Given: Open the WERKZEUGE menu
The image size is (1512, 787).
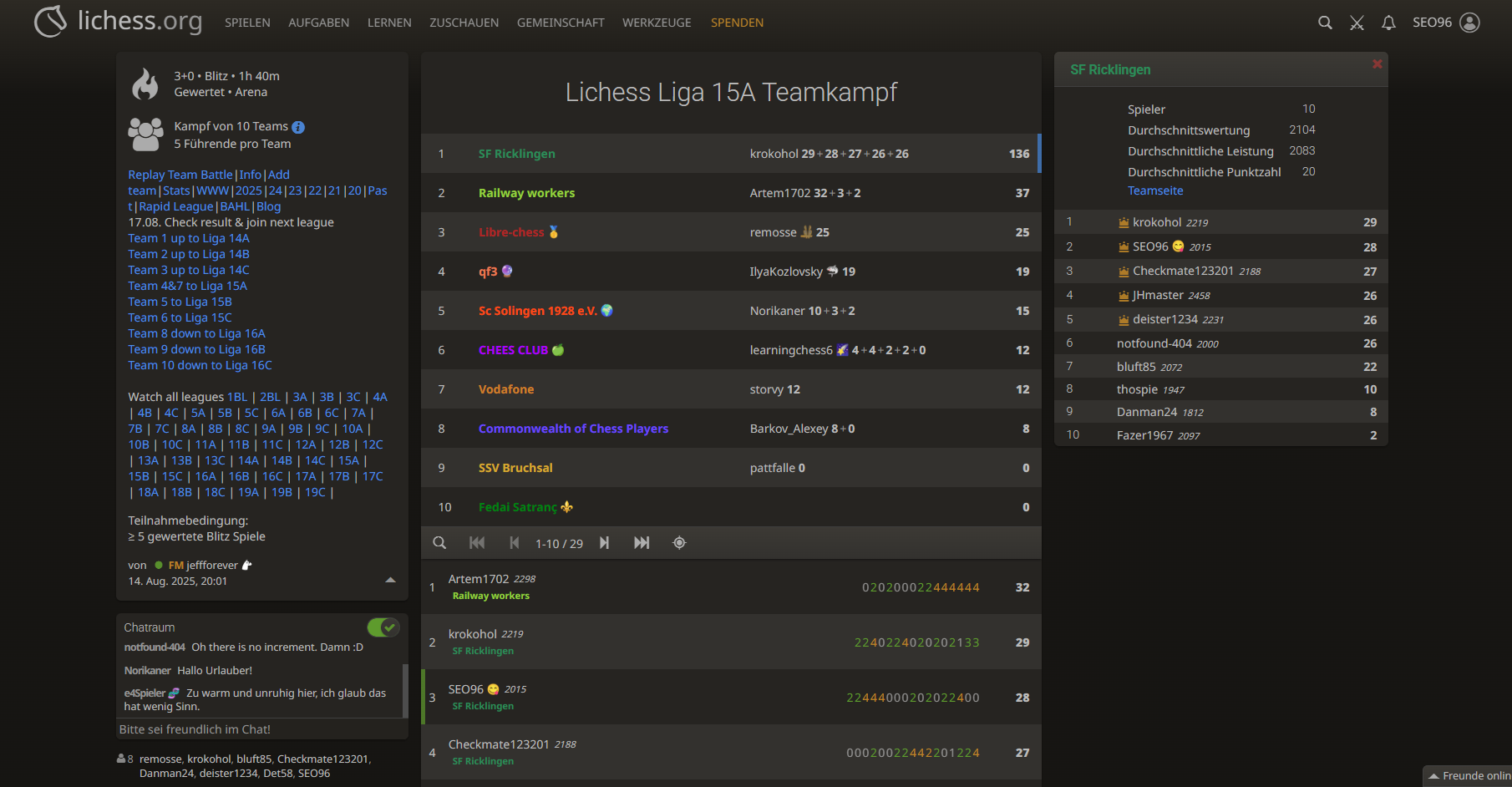Looking at the screenshot, I should (x=657, y=23).
